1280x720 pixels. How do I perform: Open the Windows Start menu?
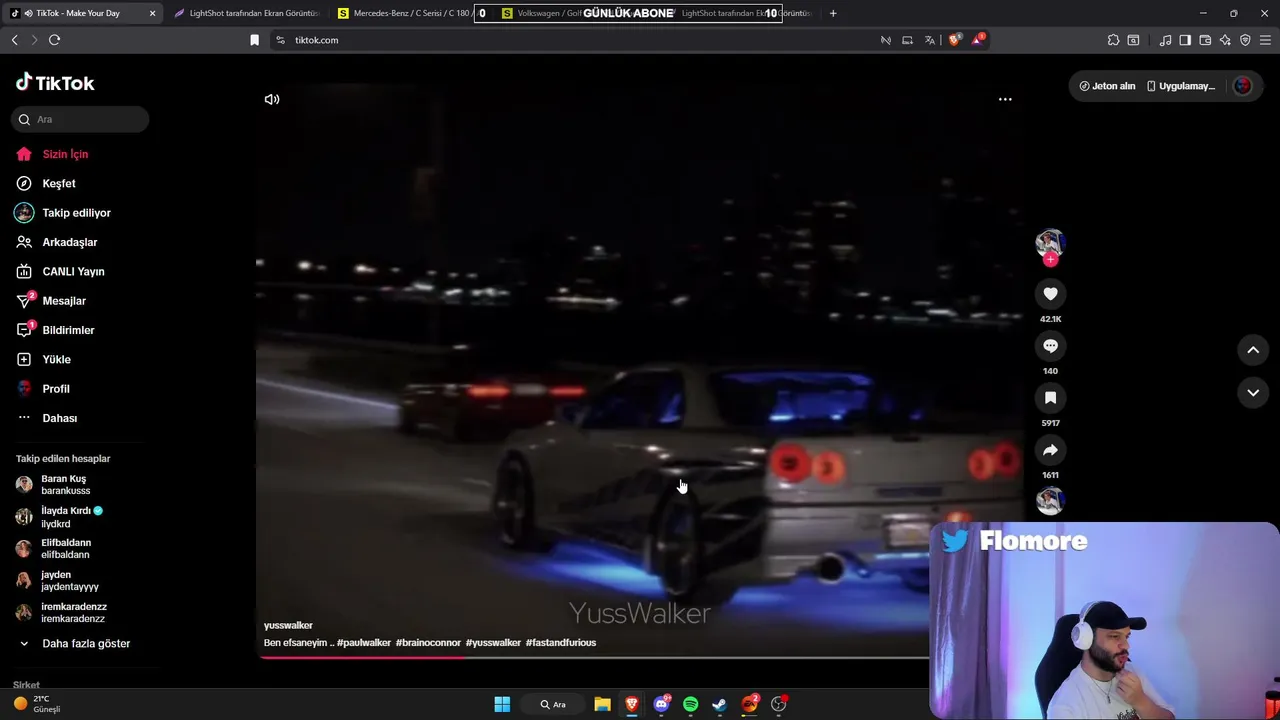pos(502,704)
